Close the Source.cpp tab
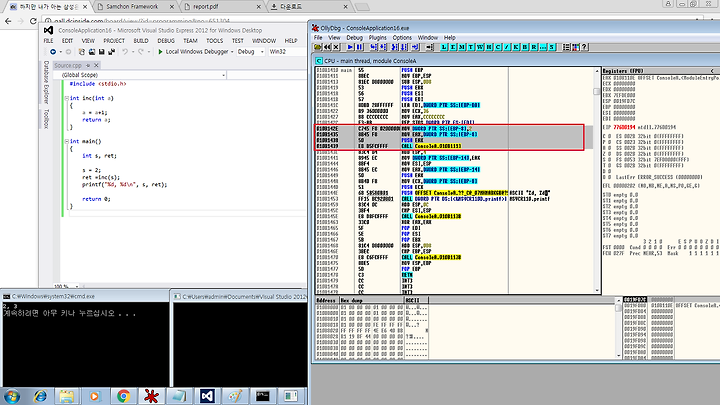This screenshot has width=720, height=405. 96,65
